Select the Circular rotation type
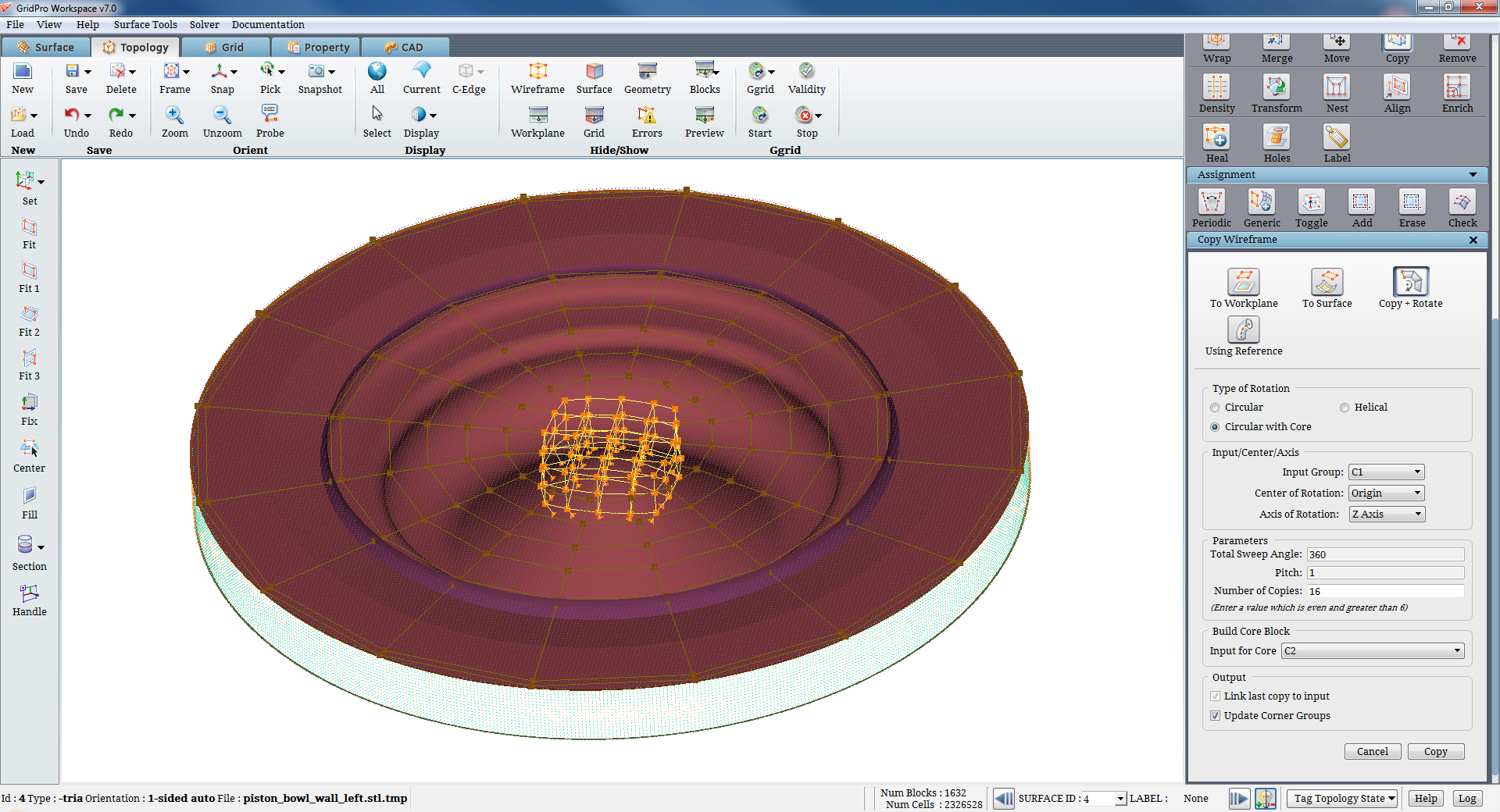The width and height of the screenshot is (1500, 812). pyautogui.click(x=1215, y=408)
